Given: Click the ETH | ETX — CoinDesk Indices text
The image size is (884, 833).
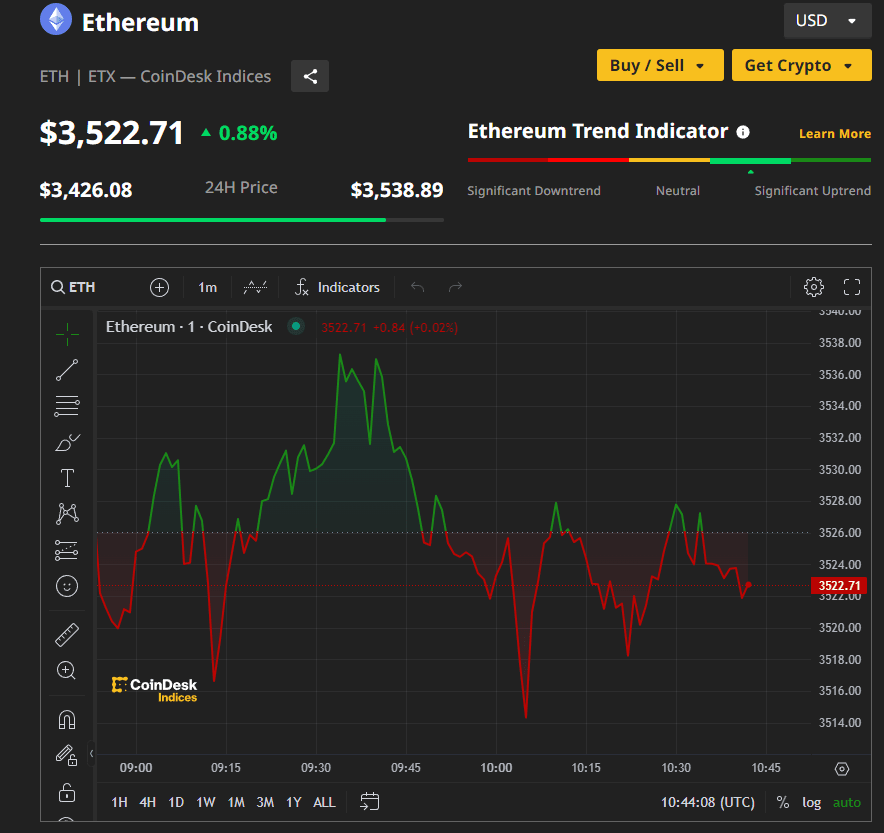Looking at the screenshot, I should click(x=156, y=76).
